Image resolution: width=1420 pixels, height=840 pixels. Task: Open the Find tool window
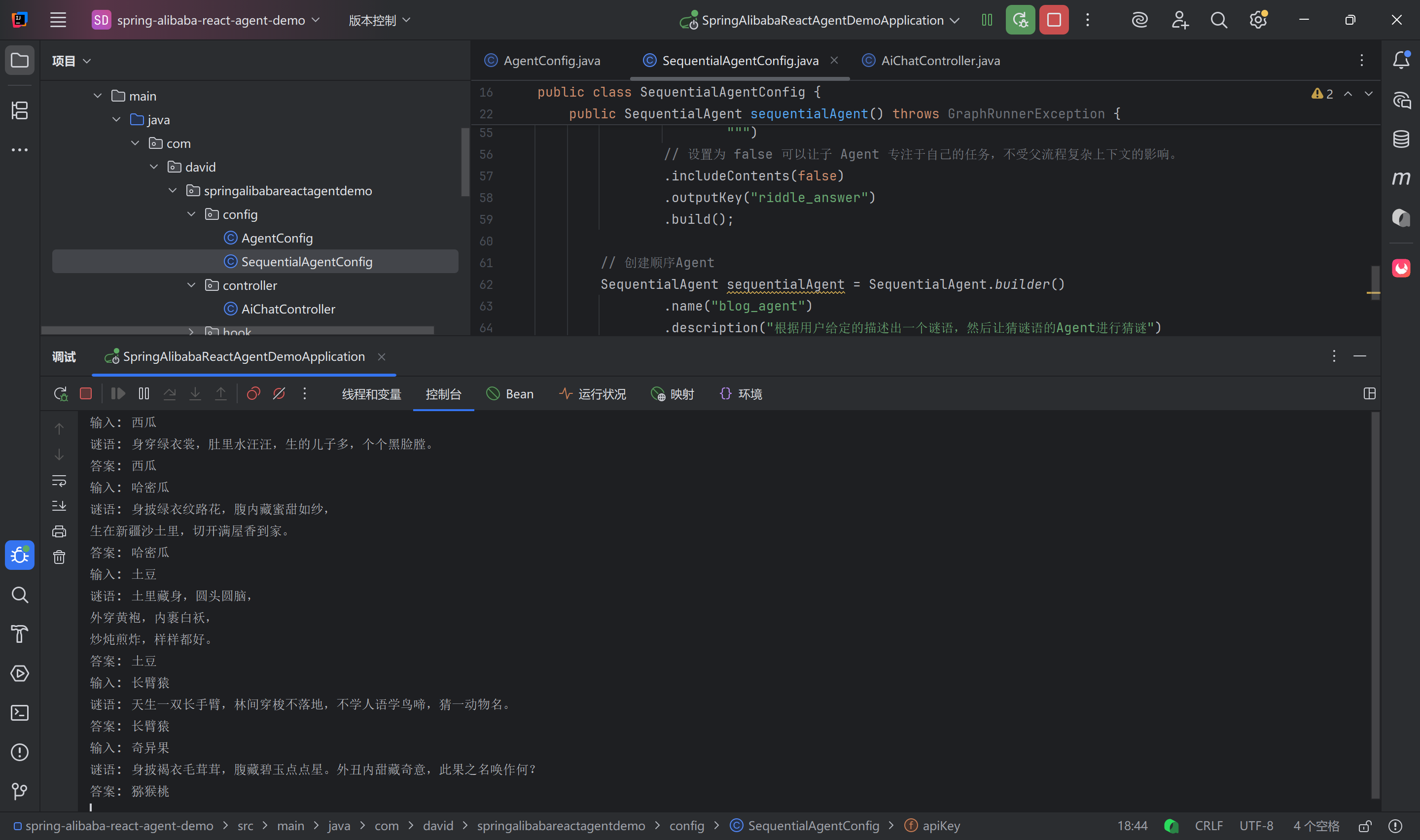click(x=20, y=595)
